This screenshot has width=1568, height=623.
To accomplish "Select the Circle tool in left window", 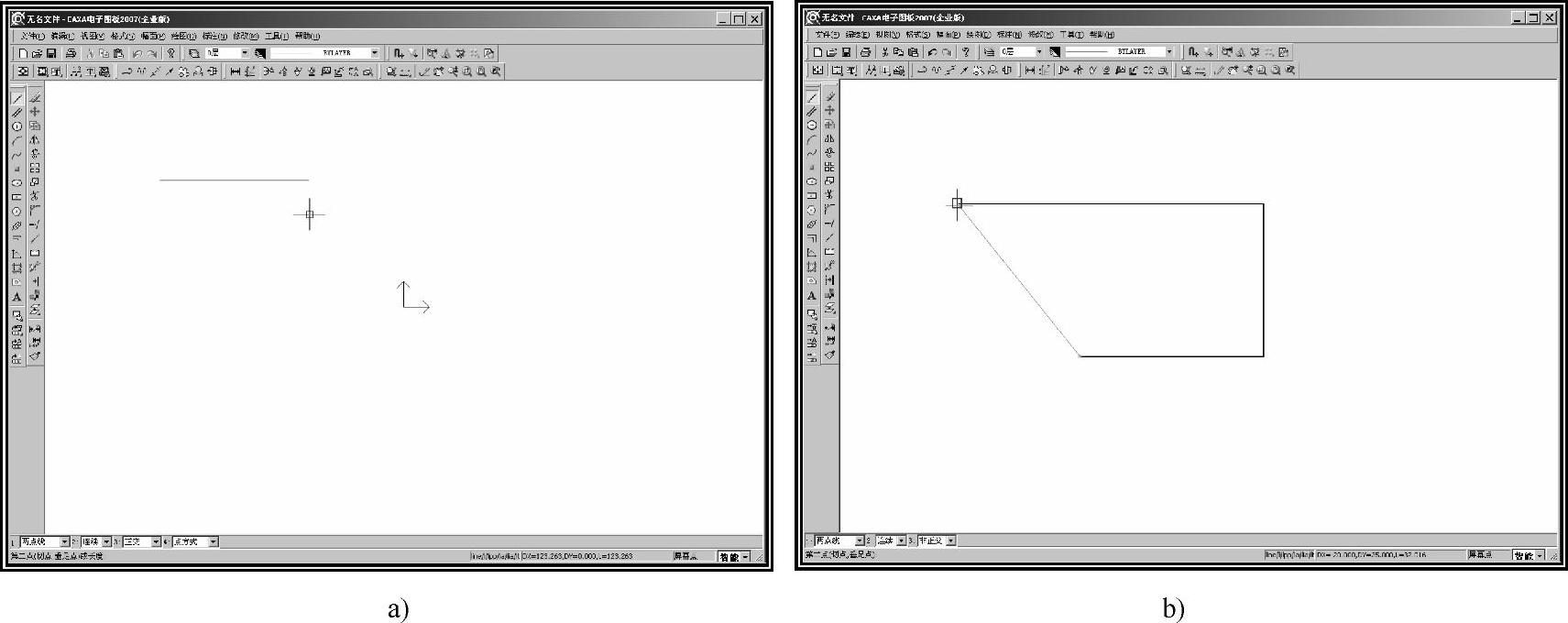I will click(16, 126).
